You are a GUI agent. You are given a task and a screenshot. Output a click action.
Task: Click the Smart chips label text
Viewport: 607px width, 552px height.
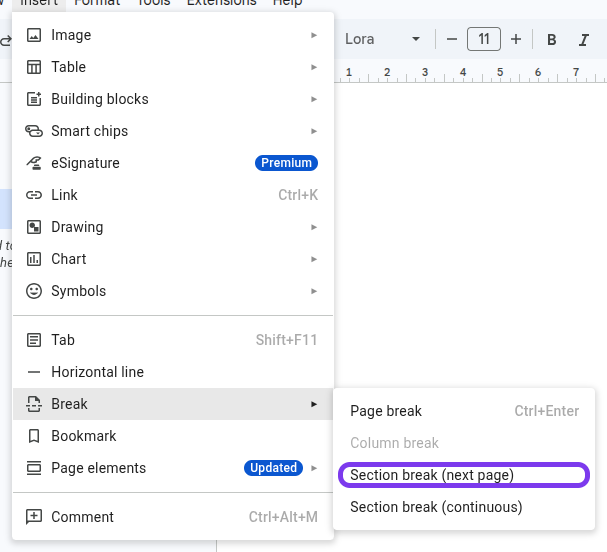coord(89,131)
